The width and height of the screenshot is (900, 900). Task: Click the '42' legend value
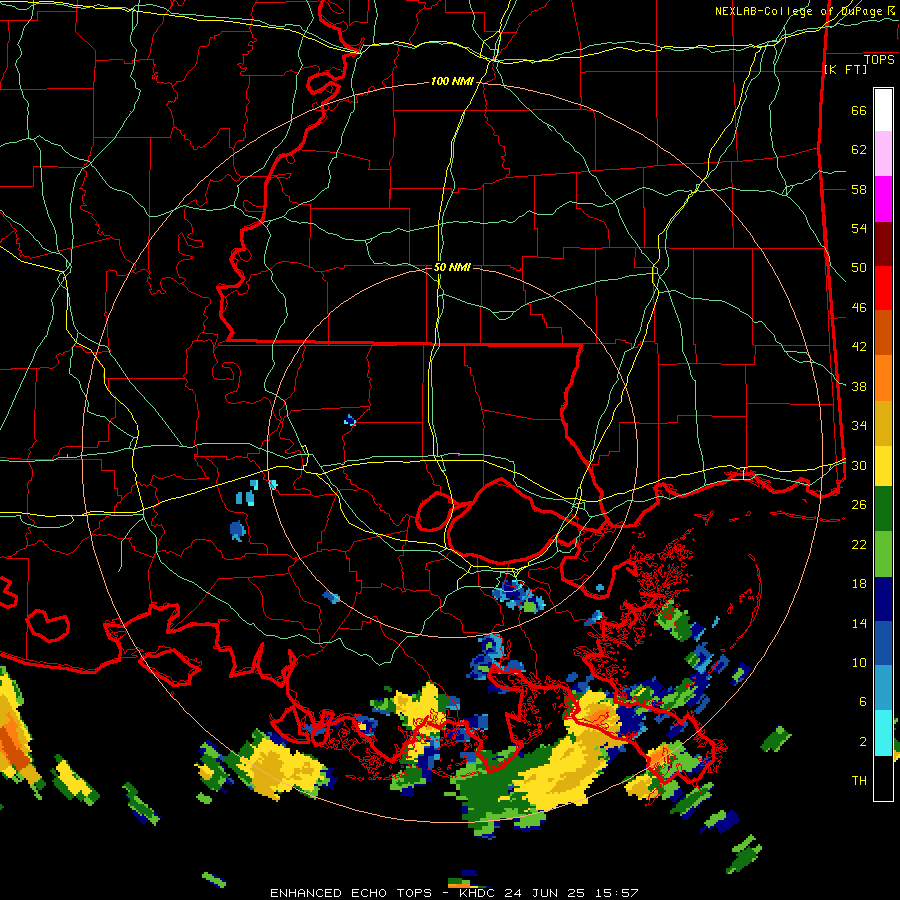click(x=859, y=346)
